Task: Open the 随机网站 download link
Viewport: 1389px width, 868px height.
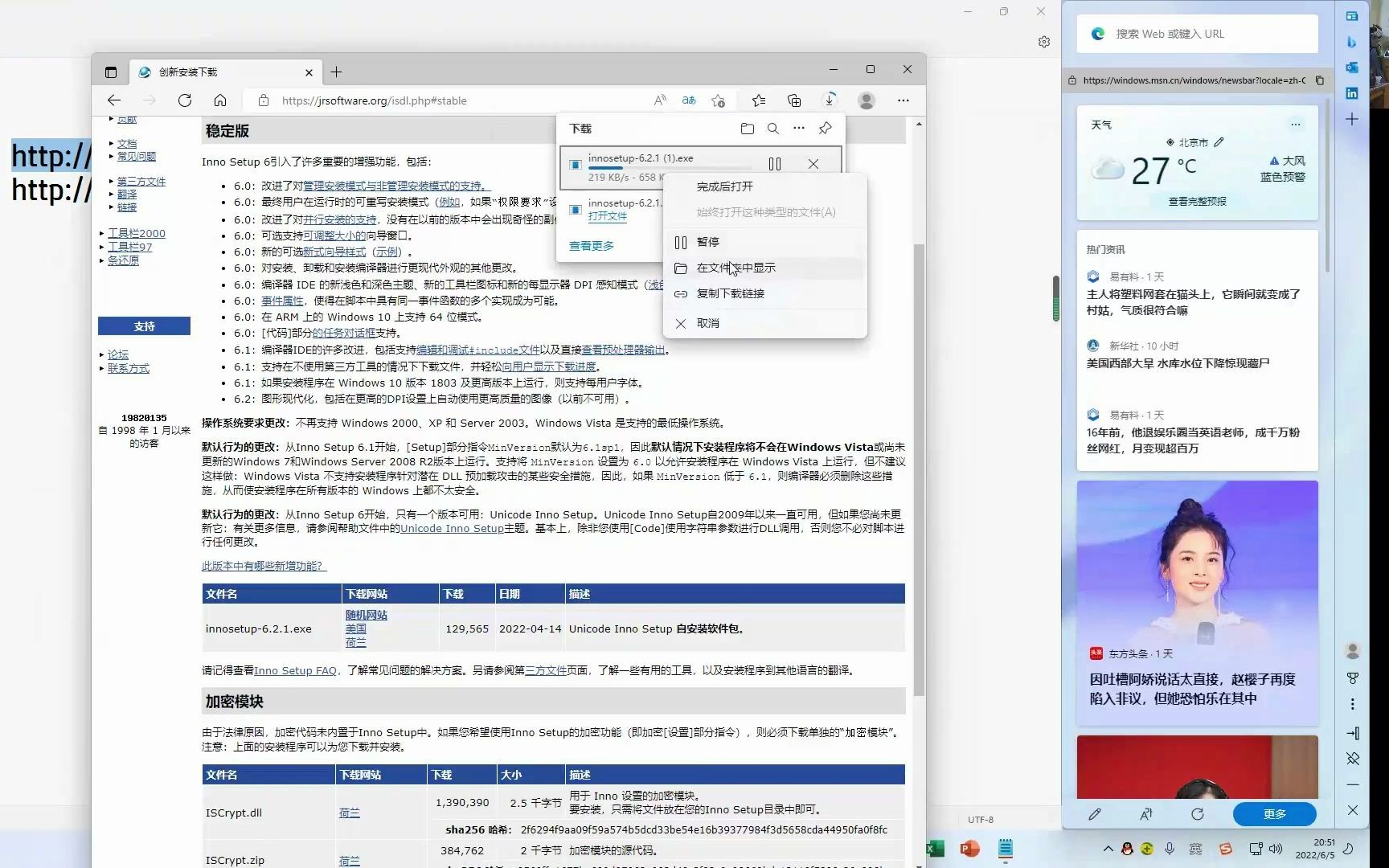Action: tap(367, 615)
